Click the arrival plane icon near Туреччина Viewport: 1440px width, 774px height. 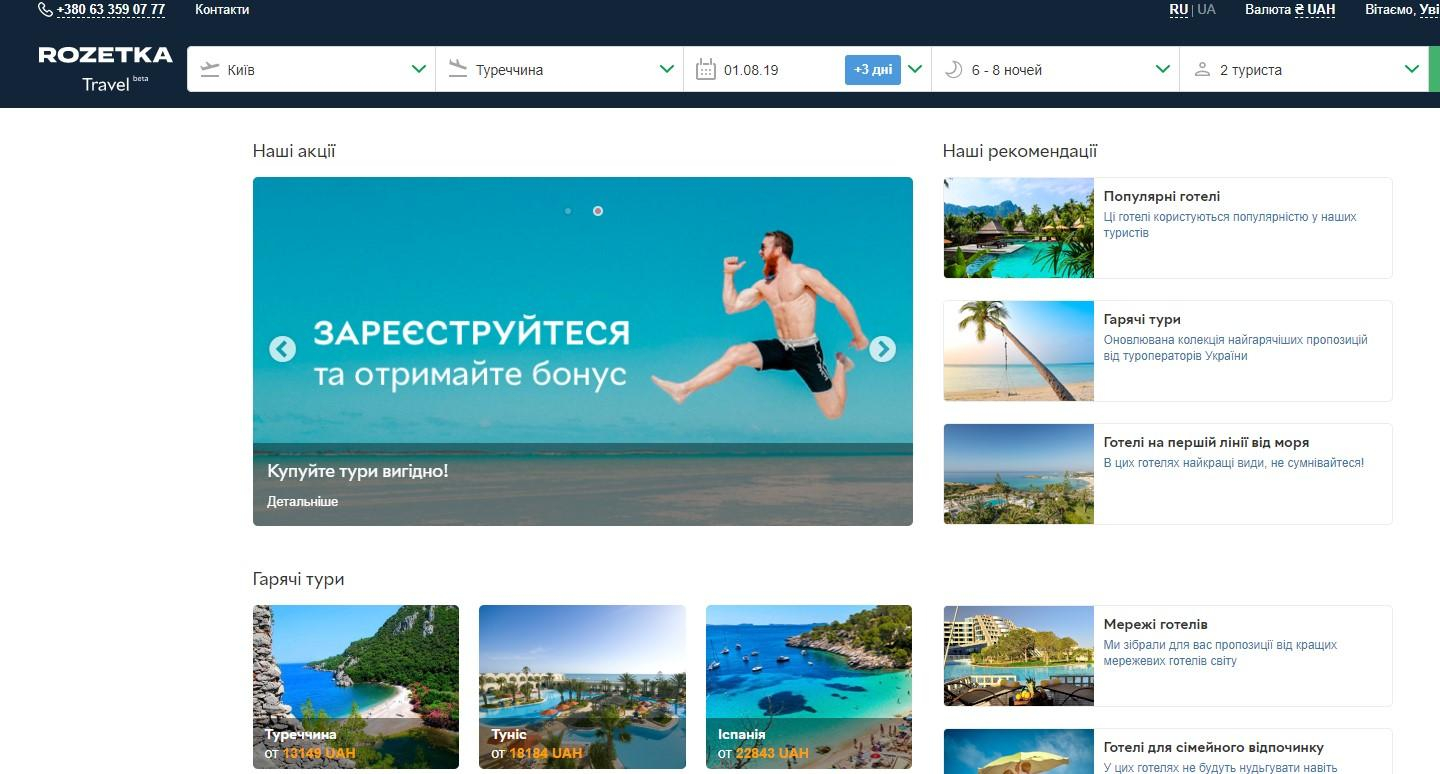tap(459, 70)
